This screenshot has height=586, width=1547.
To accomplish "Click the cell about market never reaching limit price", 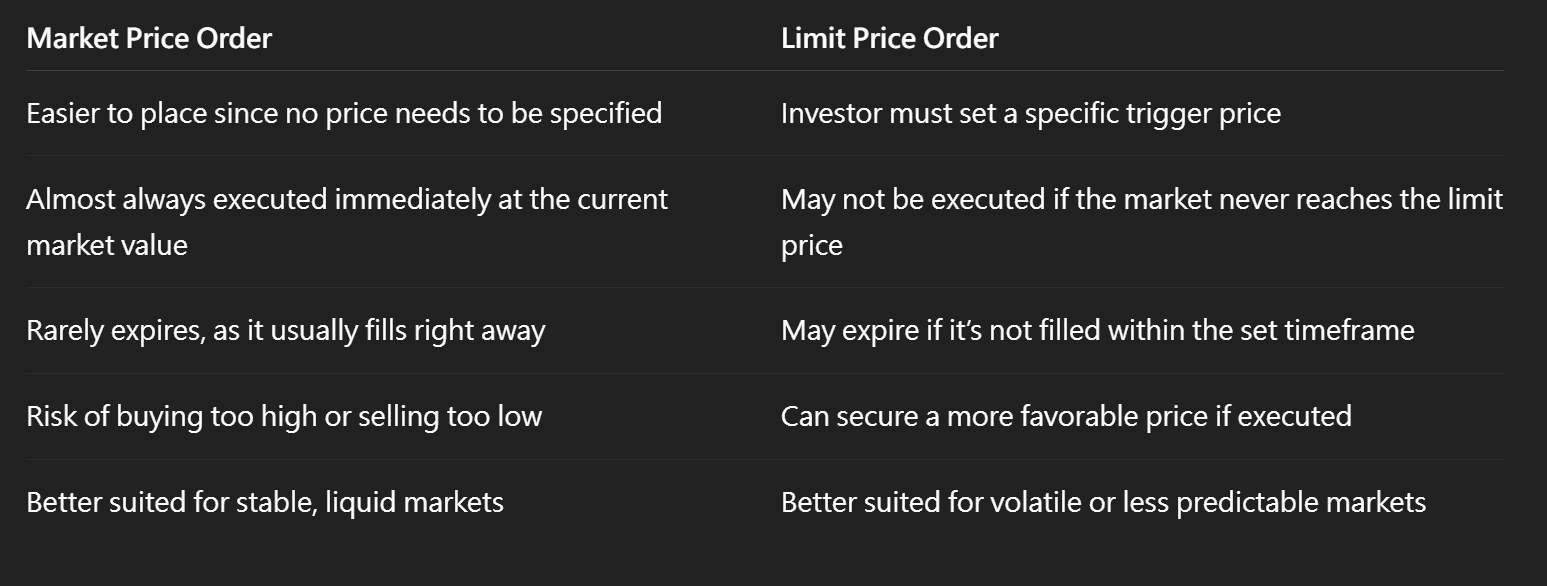I will pyautogui.click(x=1142, y=222).
